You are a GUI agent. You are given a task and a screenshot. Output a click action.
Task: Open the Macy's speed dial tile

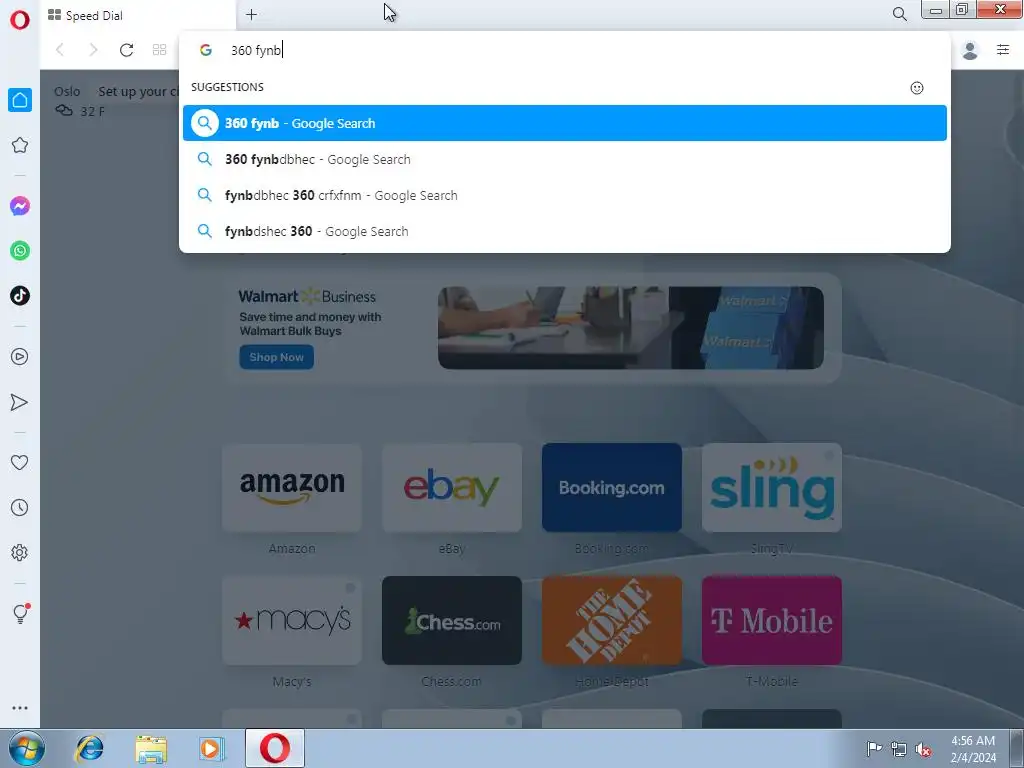pyautogui.click(x=291, y=620)
